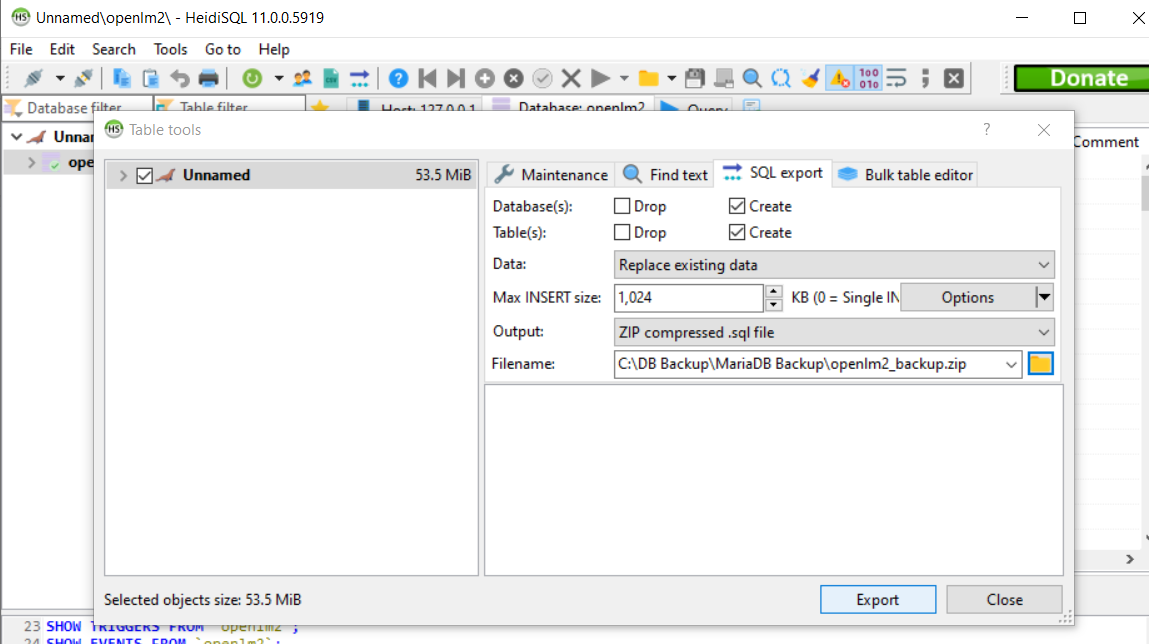Open the Output 'ZIP compressed .sql file' dropdown
The height and width of the screenshot is (644, 1149).
tap(834, 332)
